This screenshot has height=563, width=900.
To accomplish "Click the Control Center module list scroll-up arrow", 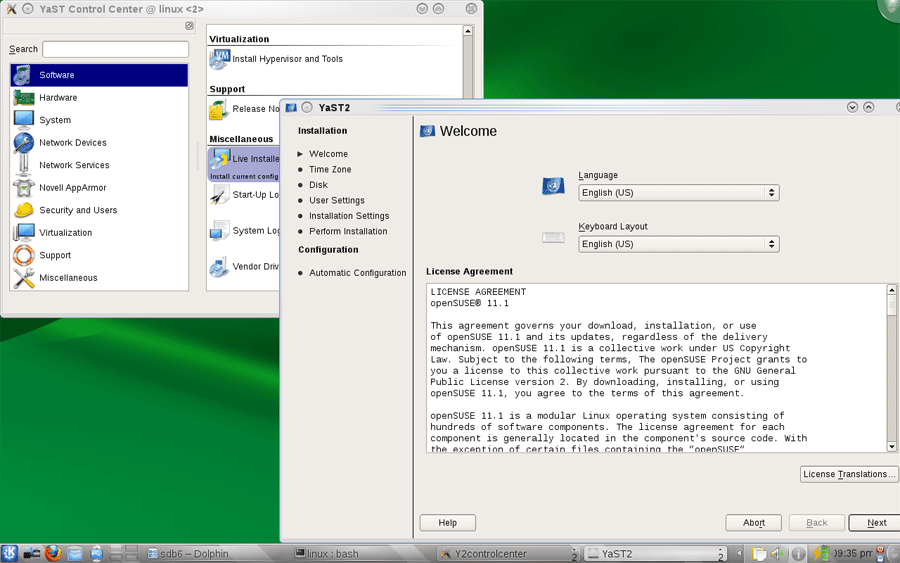I will coord(468,31).
